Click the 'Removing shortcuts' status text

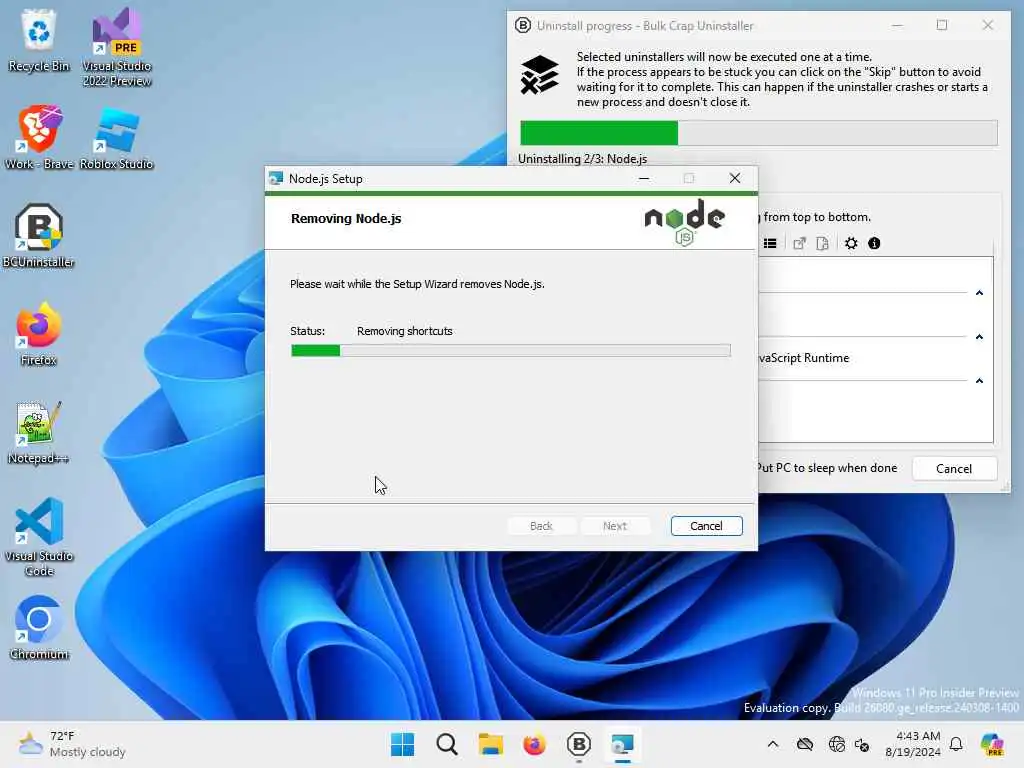click(404, 331)
